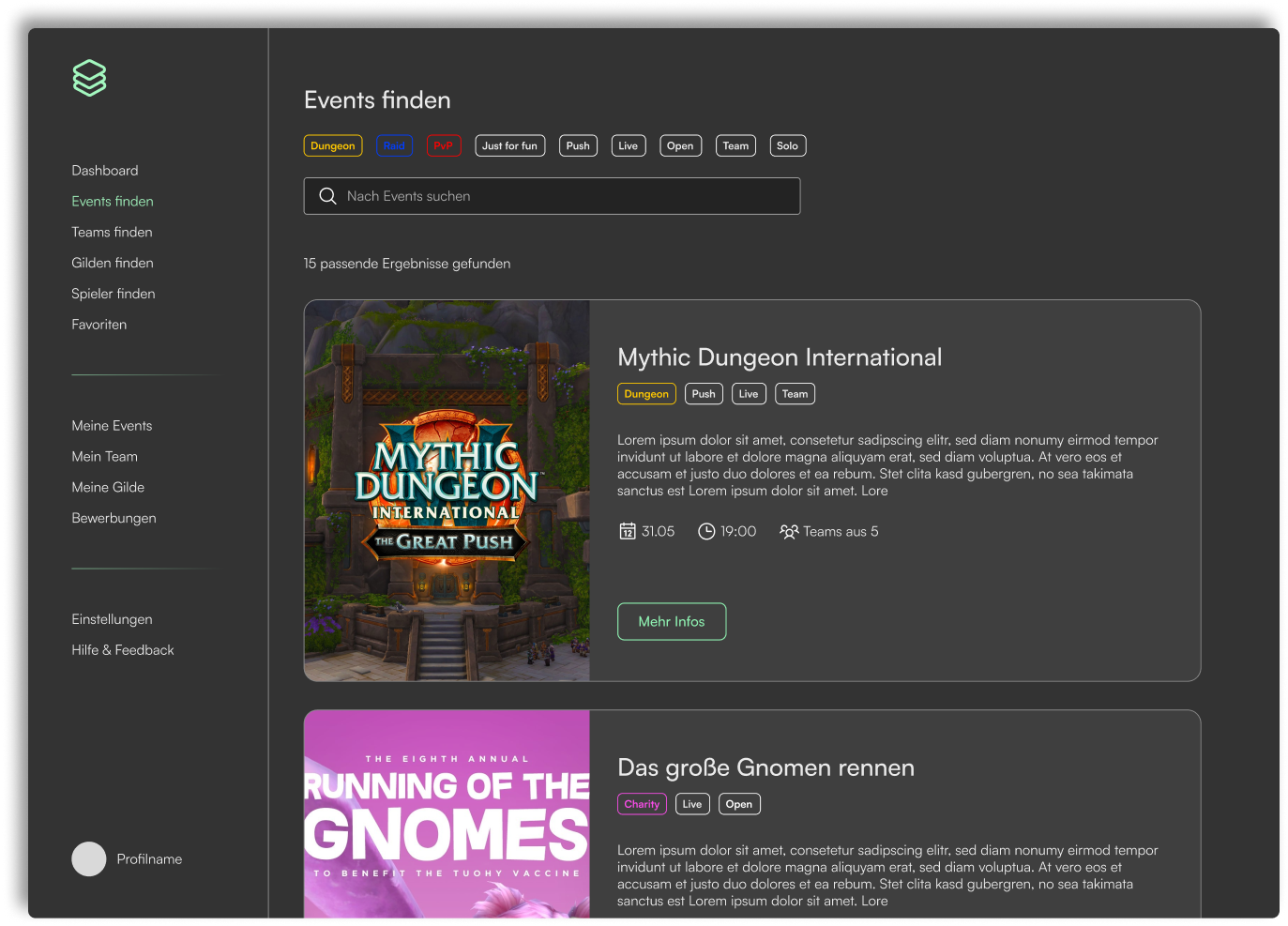Click the Mythic Dungeon International title
1288x926 pixels.
click(x=780, y=357)
